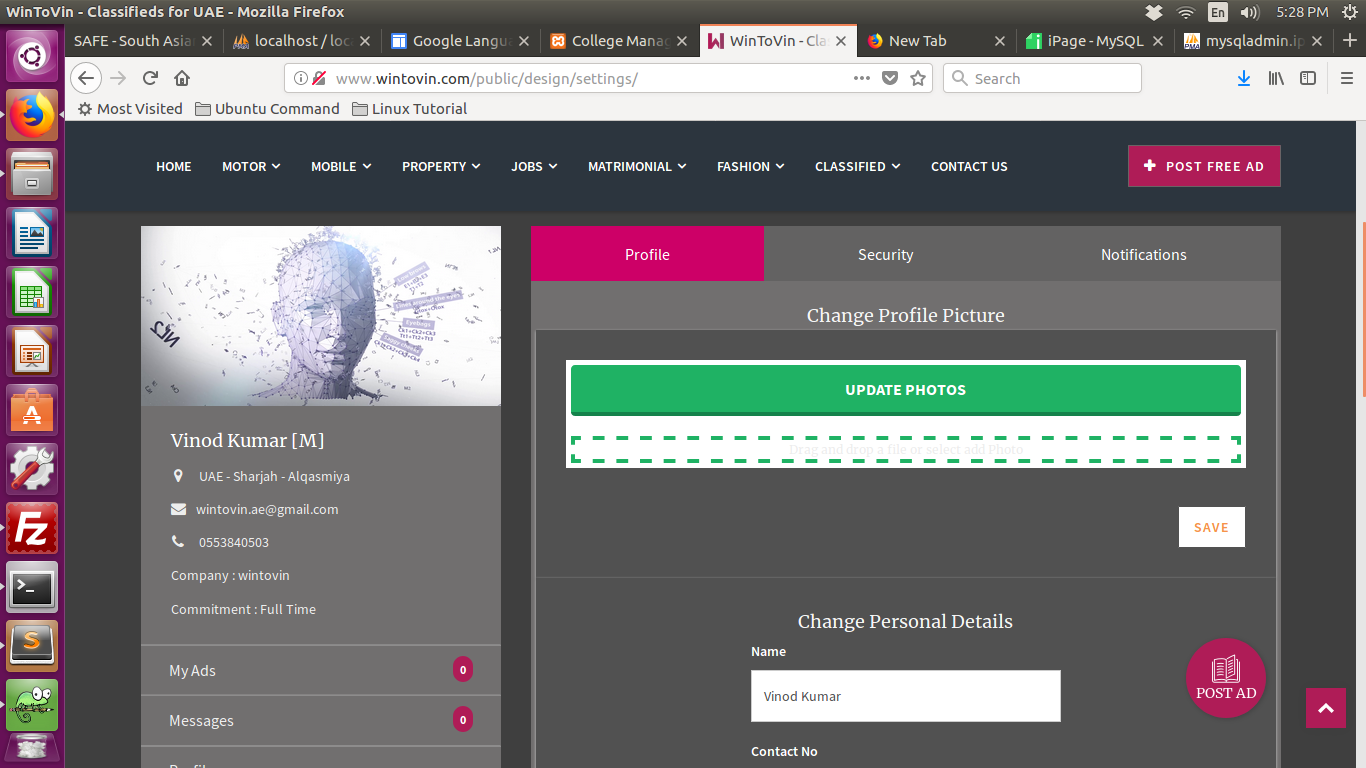1366x768 pixels.
Task: Switch to the Notifications tab
Action: click(x=1143, y=254)
